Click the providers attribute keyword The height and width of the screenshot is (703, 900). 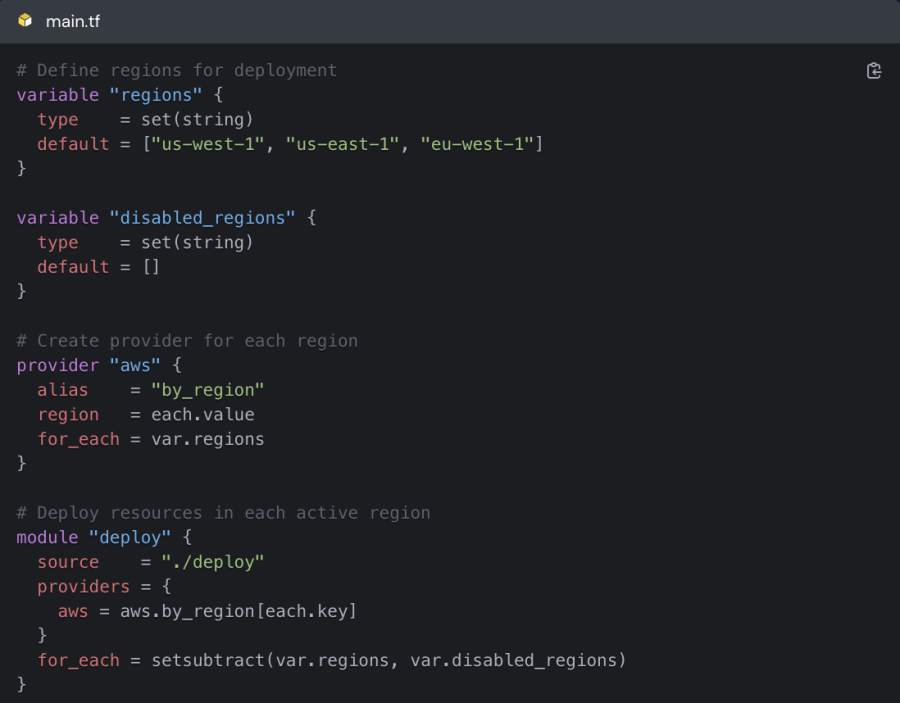click(x=84, y=587)
